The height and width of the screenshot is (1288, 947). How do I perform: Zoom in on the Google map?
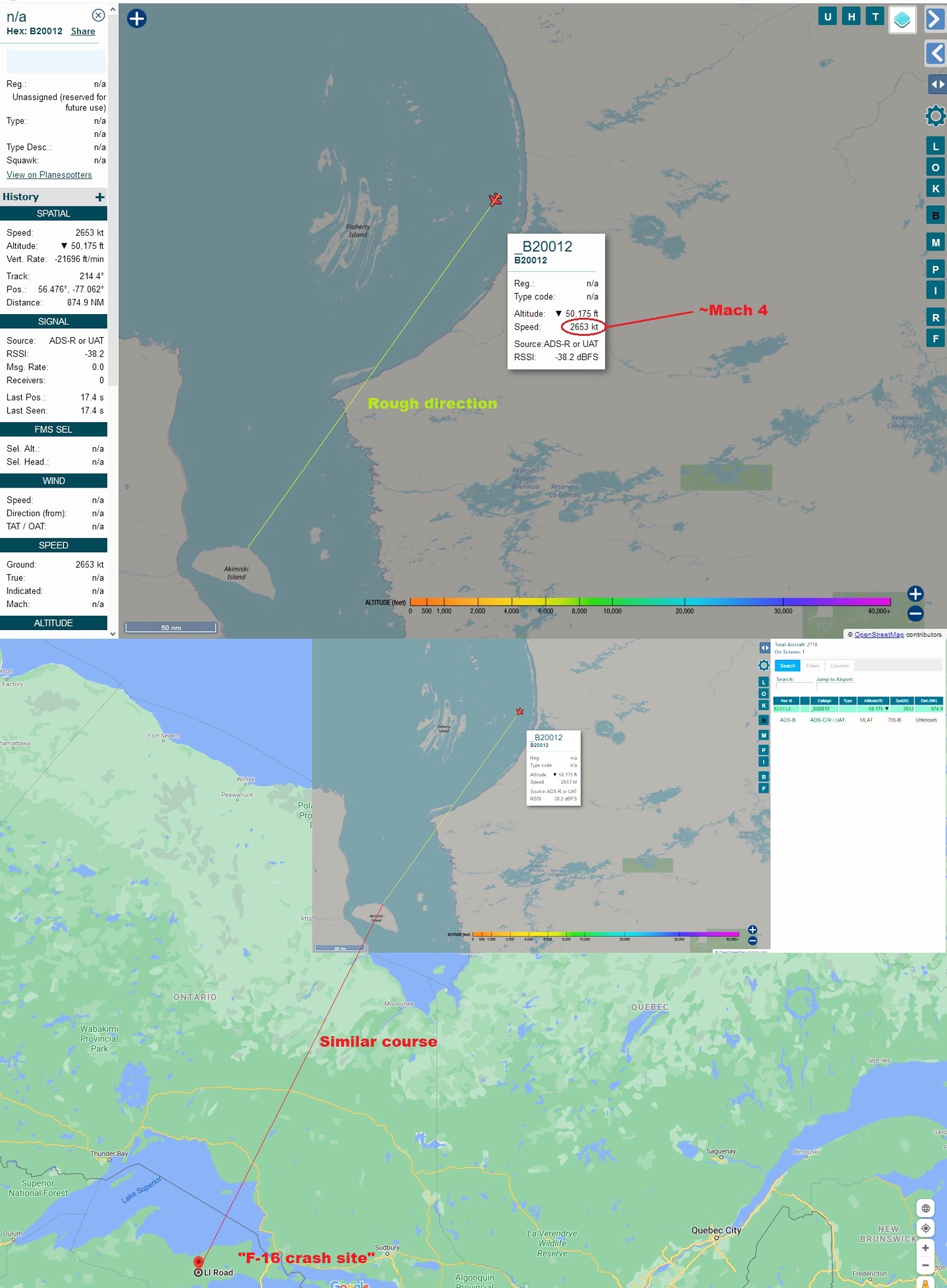tap(926, 1248)
